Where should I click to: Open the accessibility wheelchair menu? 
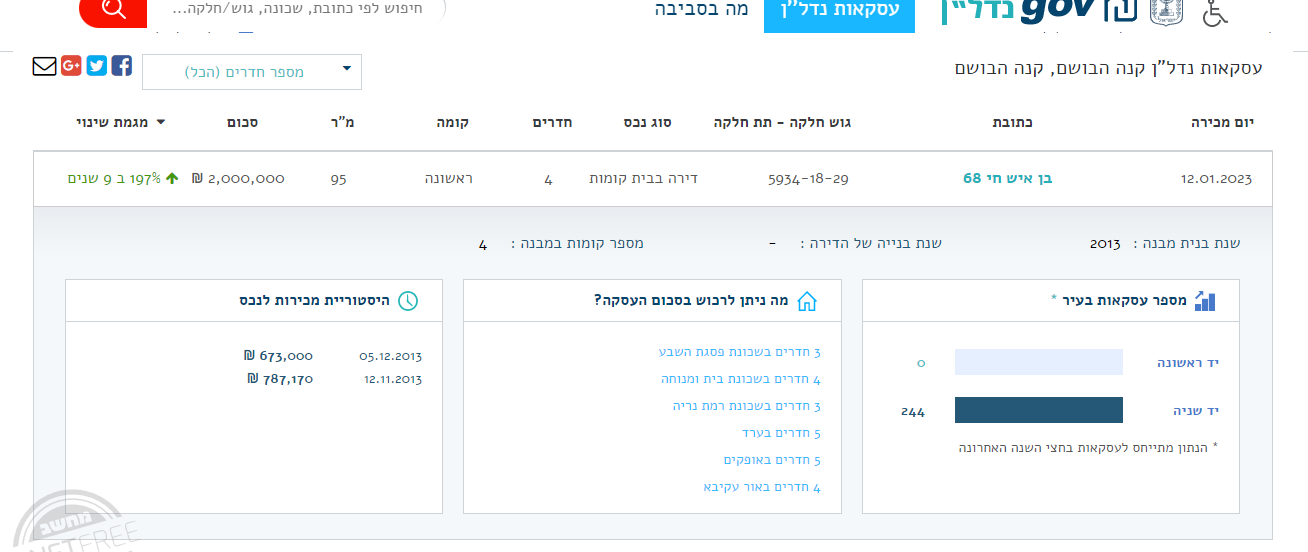coord(1214,12)
